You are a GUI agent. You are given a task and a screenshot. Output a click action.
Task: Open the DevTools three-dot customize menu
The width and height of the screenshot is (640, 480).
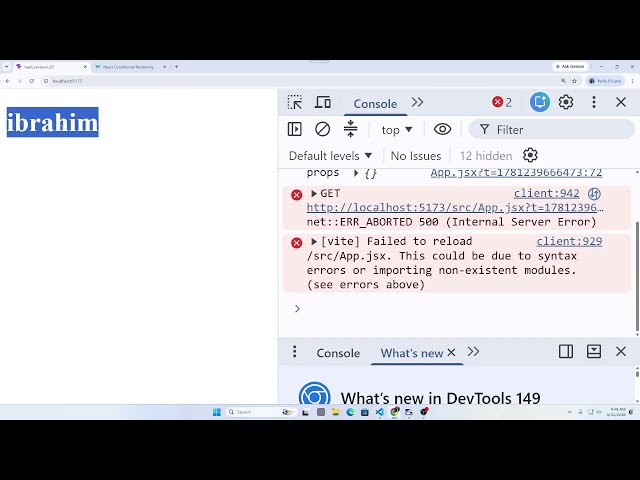(x=594, y=102)
